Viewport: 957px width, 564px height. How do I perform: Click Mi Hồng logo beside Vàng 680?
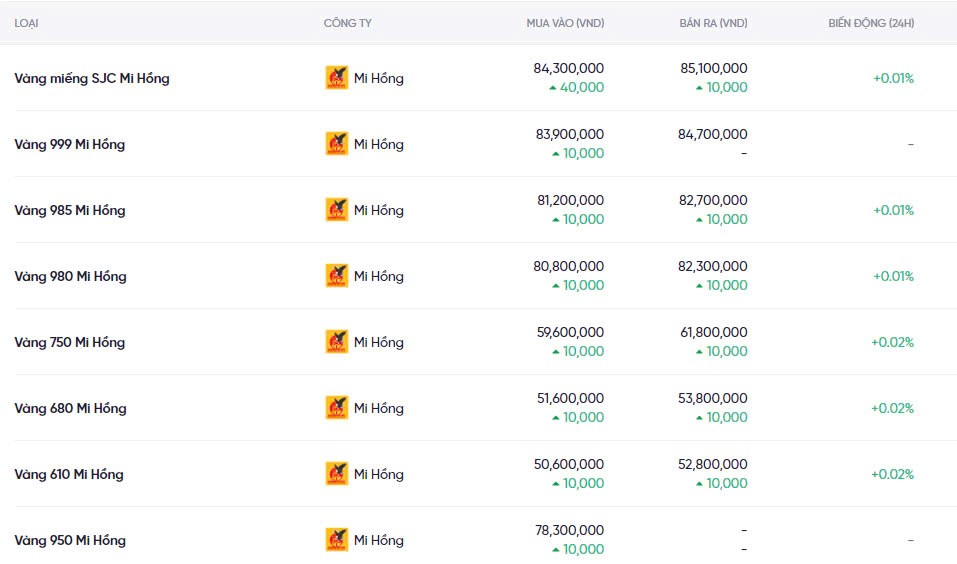click(337, 408)
